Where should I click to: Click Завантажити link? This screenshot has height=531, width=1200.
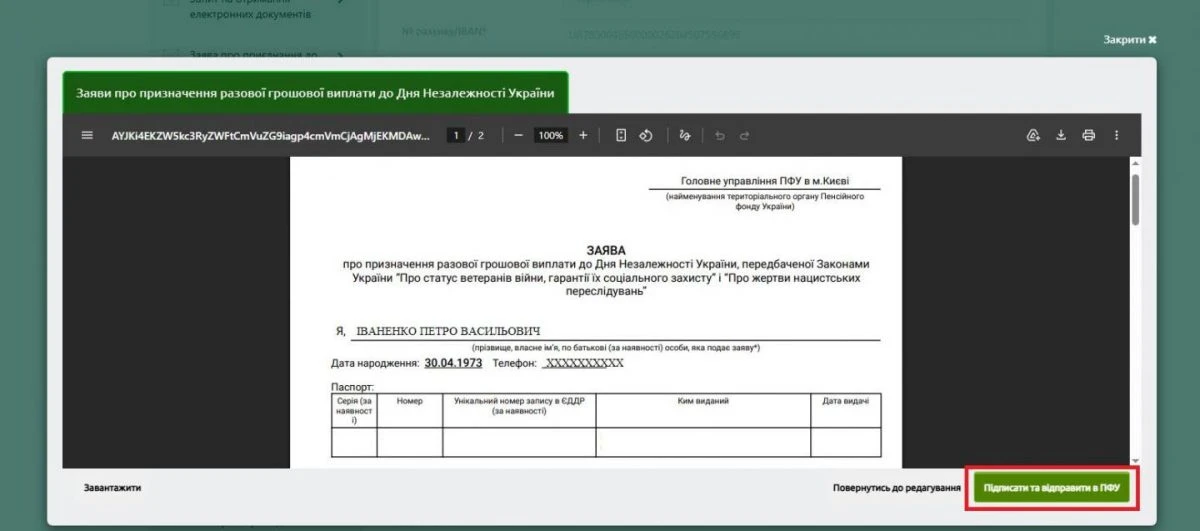click(x=112, y=488)
